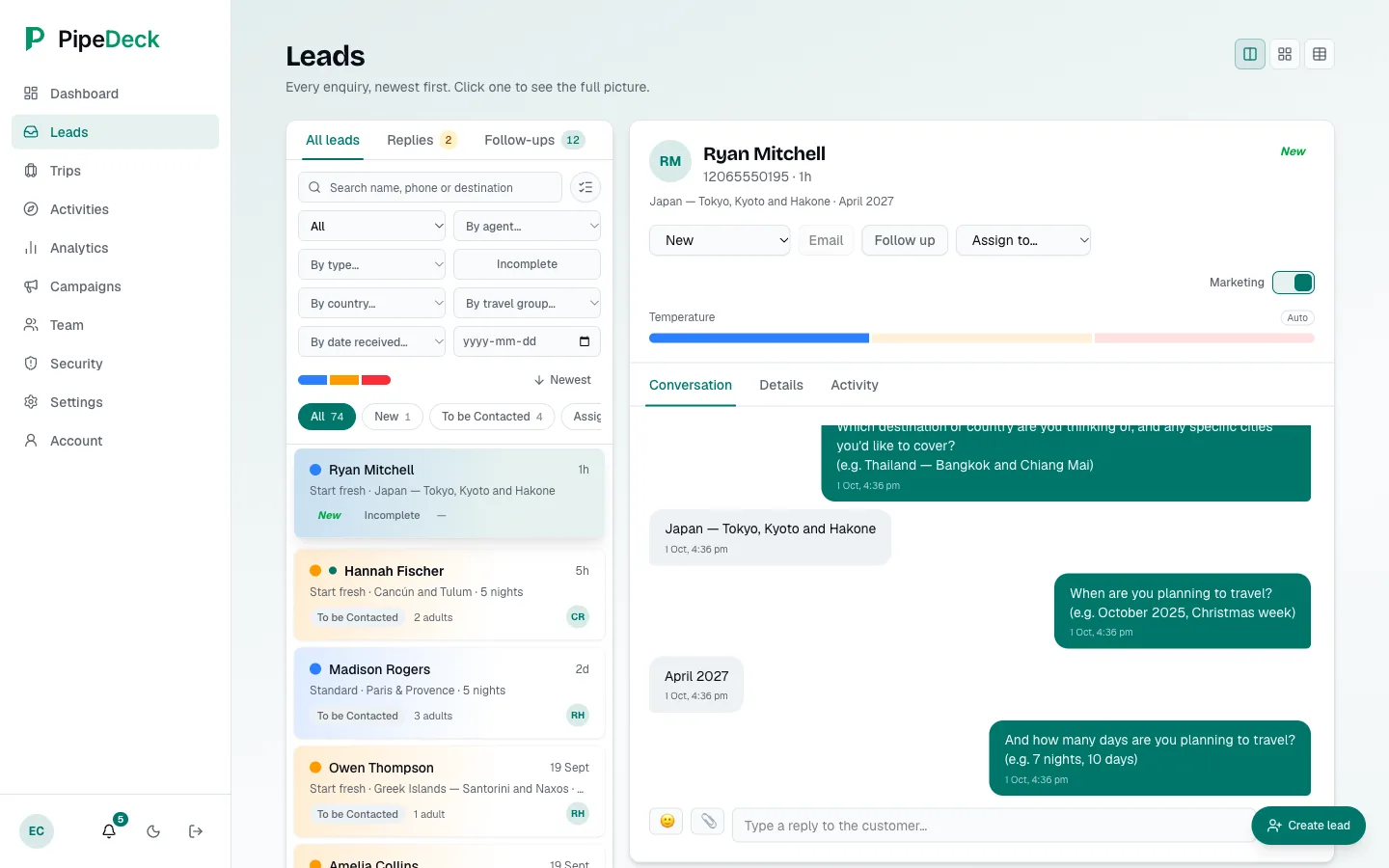Toggle the Auto temperature setting
The height and width of the screenshot is (868, 1389).
pos(1297,317)
